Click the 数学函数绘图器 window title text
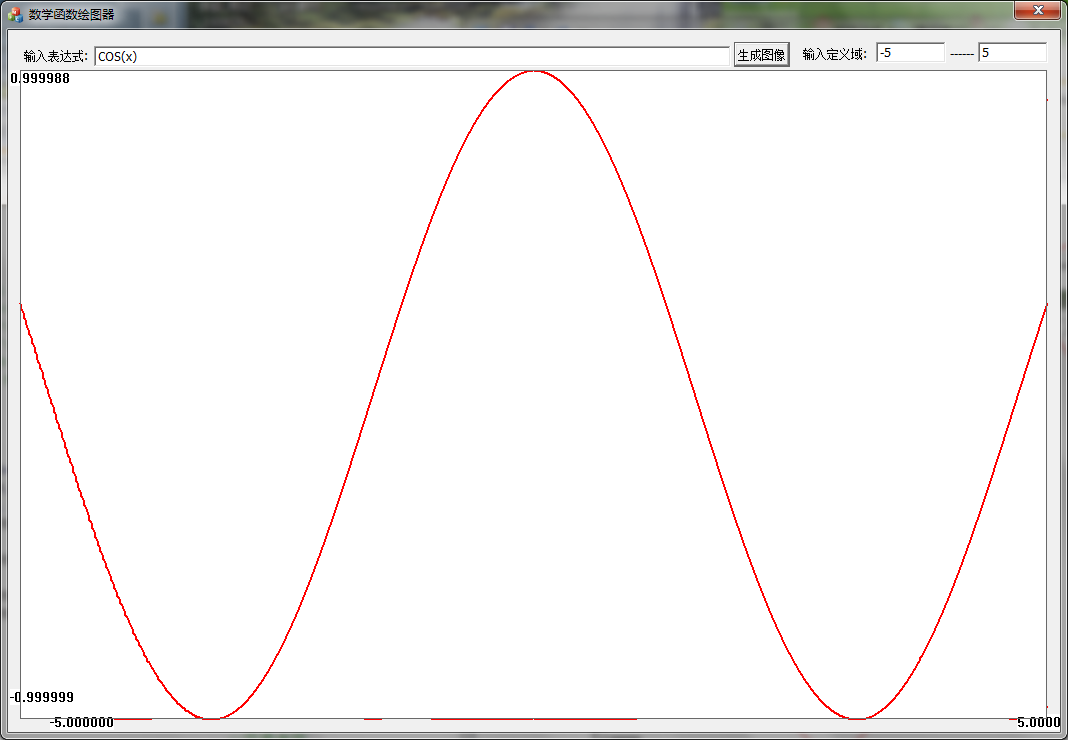This screenshot has height=740, width=1068. pos(72,14)
